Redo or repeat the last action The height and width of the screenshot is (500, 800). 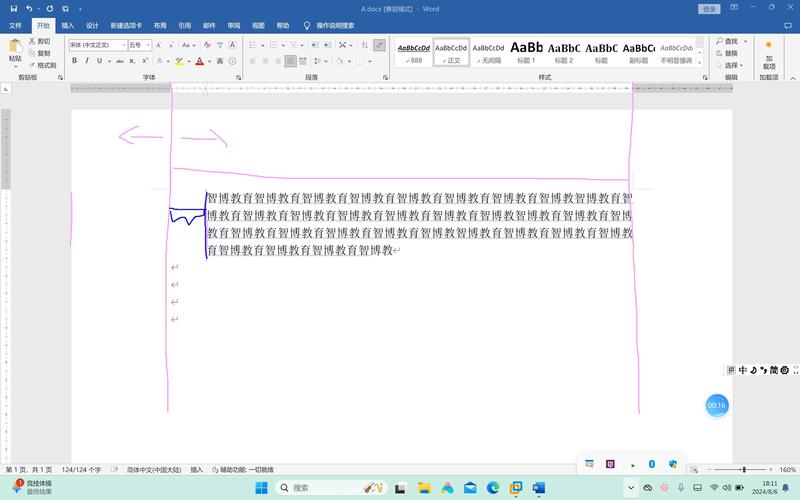pos(49,9)
